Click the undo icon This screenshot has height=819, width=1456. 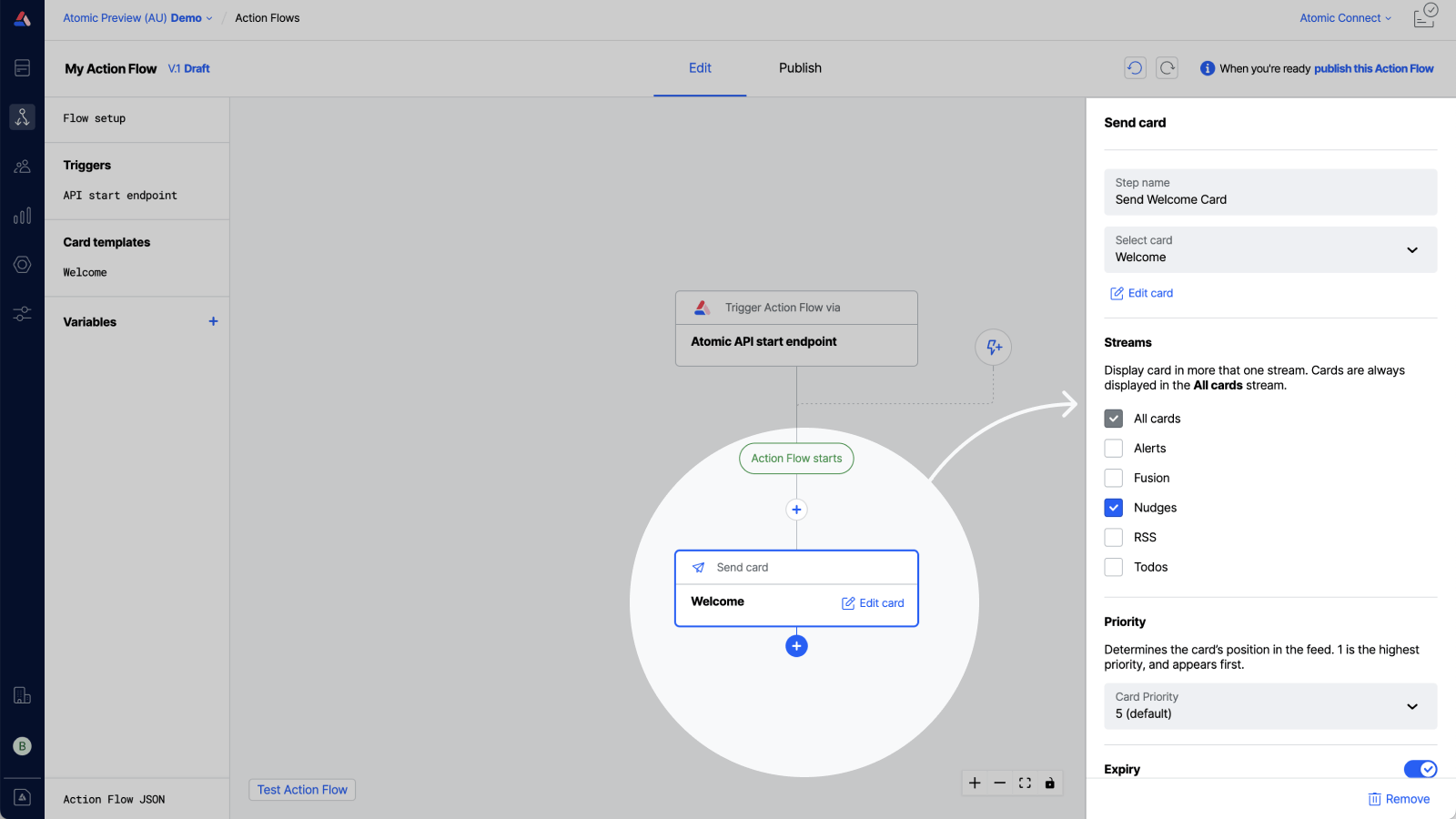point(1135,68)
